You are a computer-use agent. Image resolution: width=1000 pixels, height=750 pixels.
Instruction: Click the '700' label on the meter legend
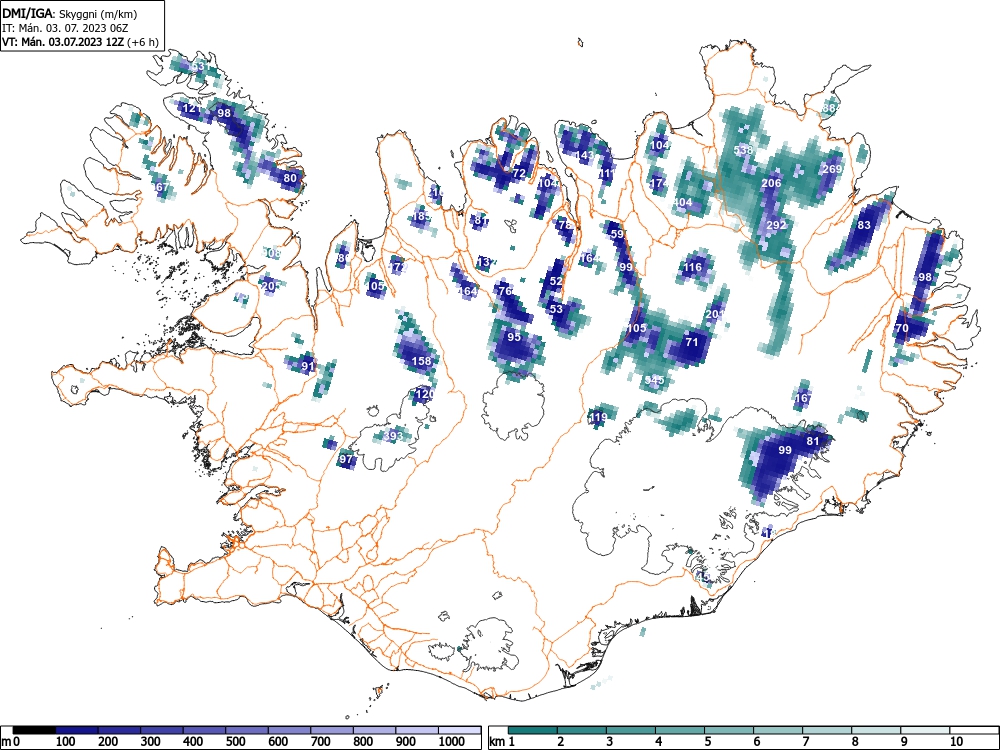click(x=321, y=742)
